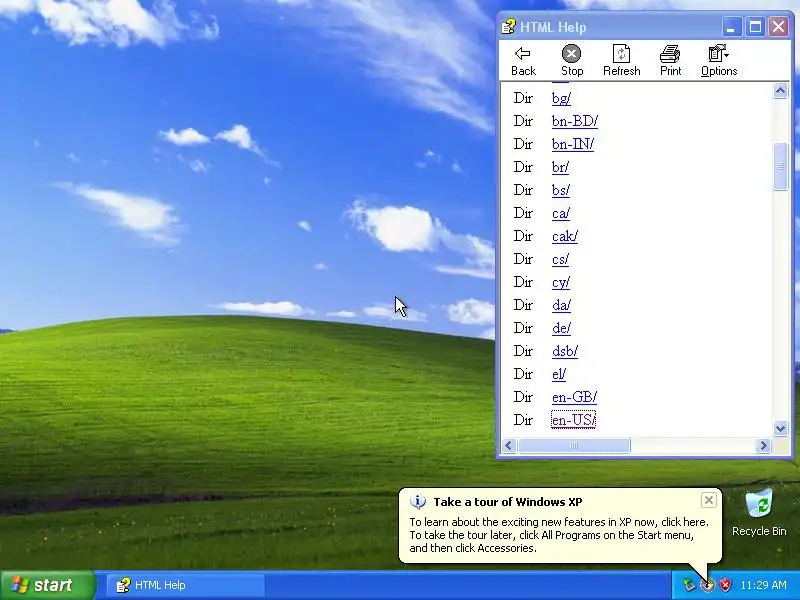Viewport: 800px width, 600px height.
Task: Minimize the HTML Help window
Action: pyautogui.click(x=731, y=27)
